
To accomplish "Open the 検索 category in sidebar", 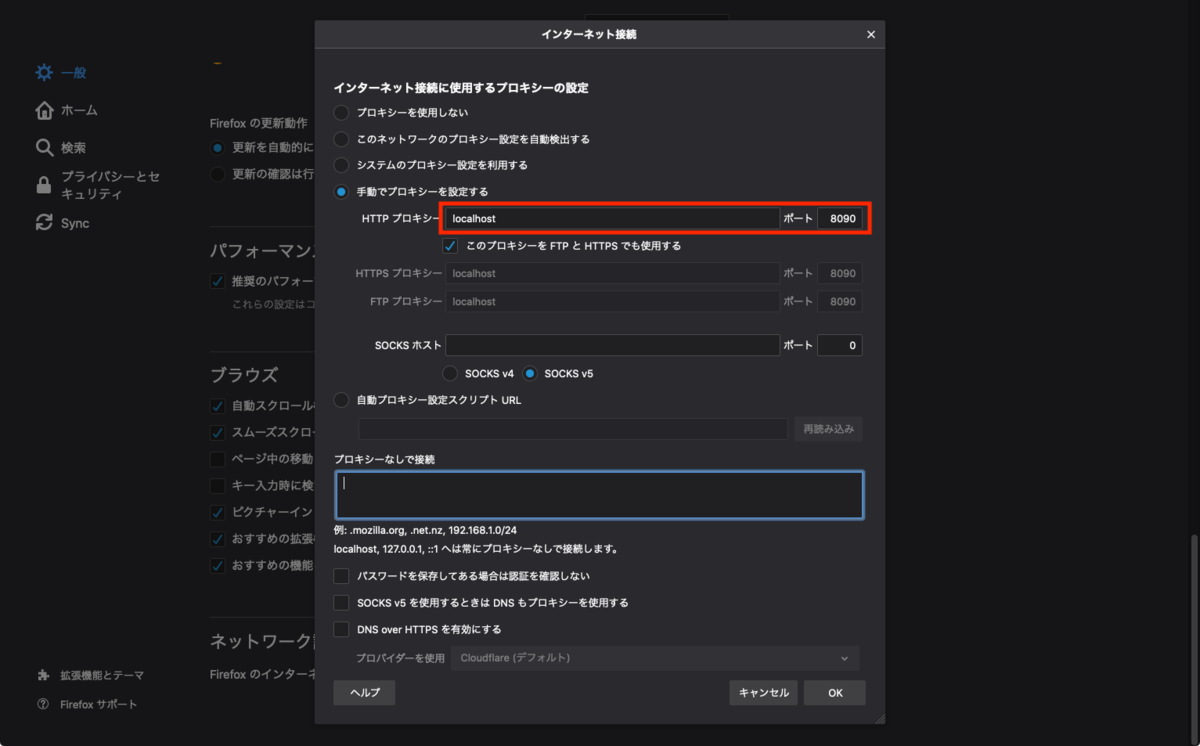I will pyautogui.click(x=73, y=147).
